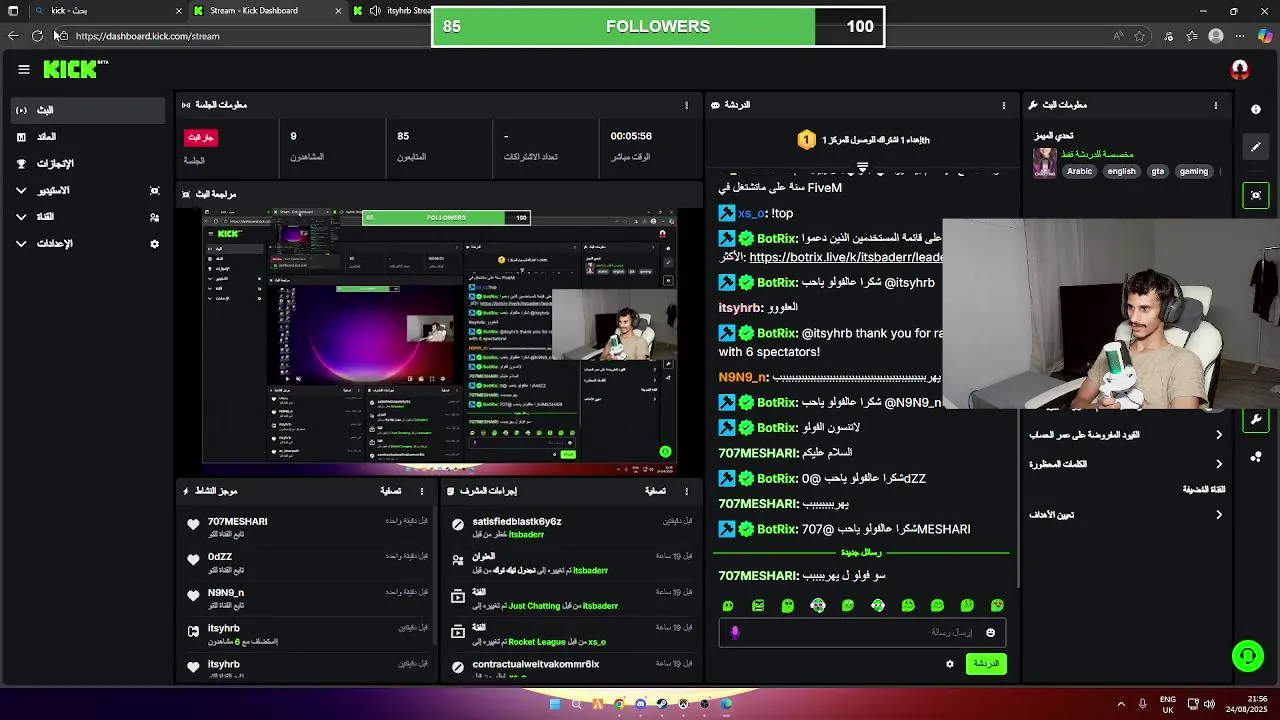Screen dimensions: 1280x720
Task: Open the الكلمات المحظورة row arrow
Action: pyautogui.click(x=1219, y=464)
